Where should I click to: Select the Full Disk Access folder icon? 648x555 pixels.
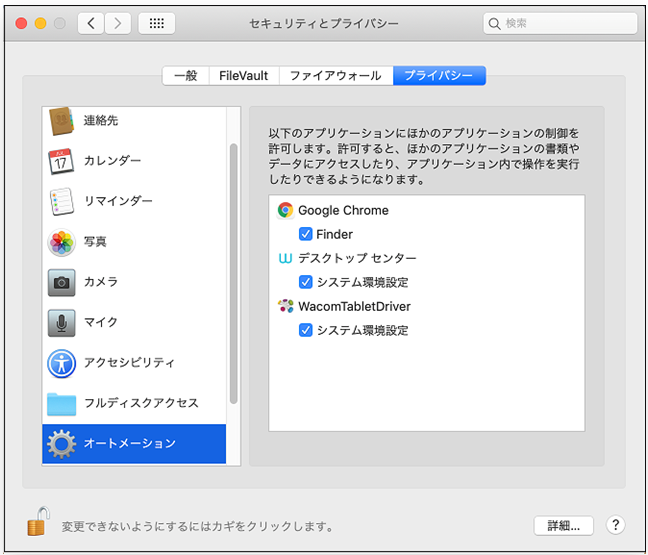[x=62, y=404]
